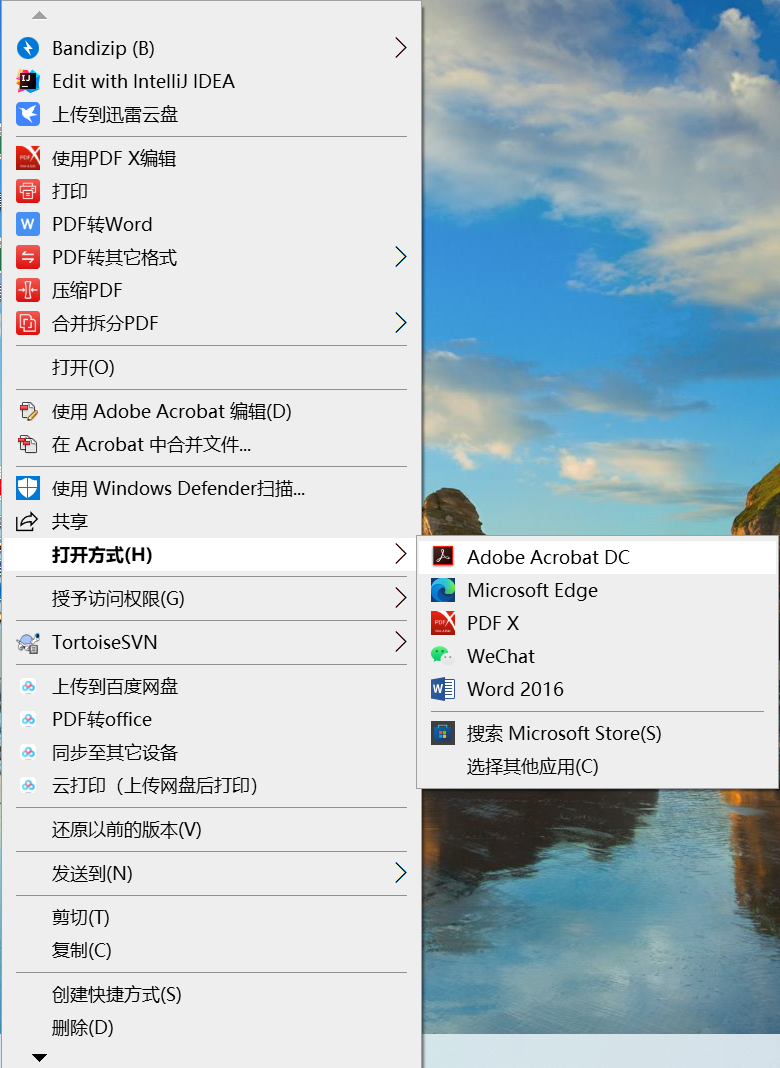Click the TortoiseSVN turtle icon
The height and width of the screenshot is (1068, 780).
(x=28, y=642)
